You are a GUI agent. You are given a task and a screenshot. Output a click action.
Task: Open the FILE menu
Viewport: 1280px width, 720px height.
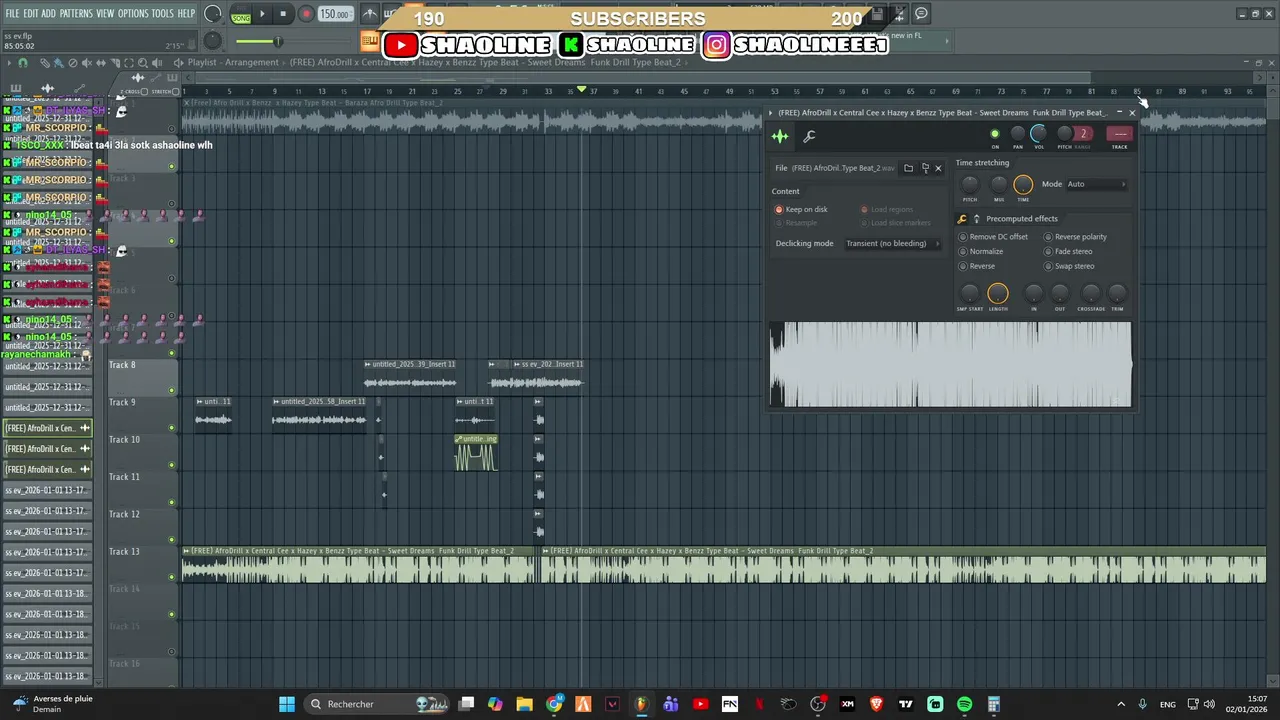[x=12, y=14]
